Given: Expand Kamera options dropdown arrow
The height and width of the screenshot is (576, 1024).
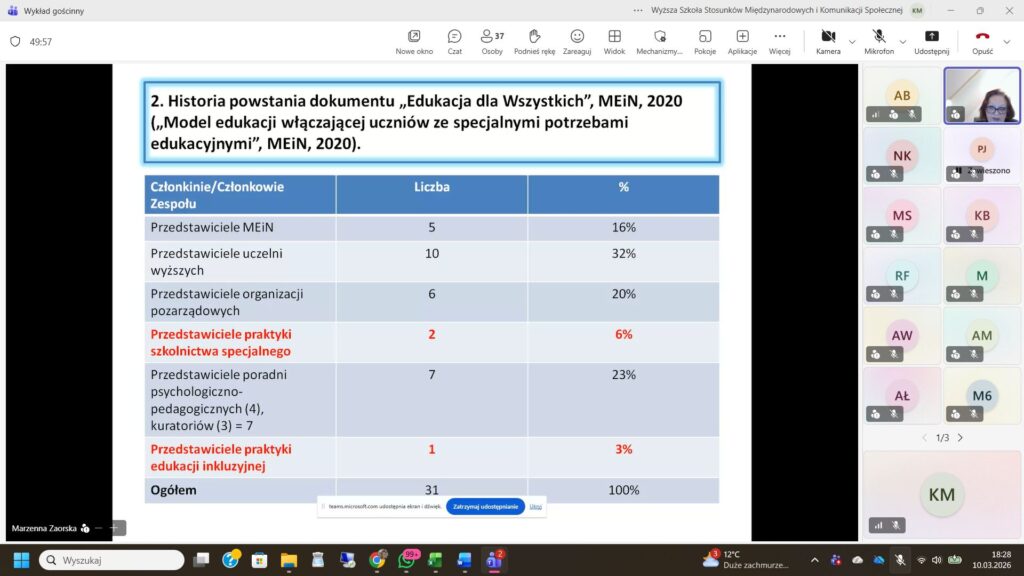Looking at the screenshot, I should pos(852,42).
